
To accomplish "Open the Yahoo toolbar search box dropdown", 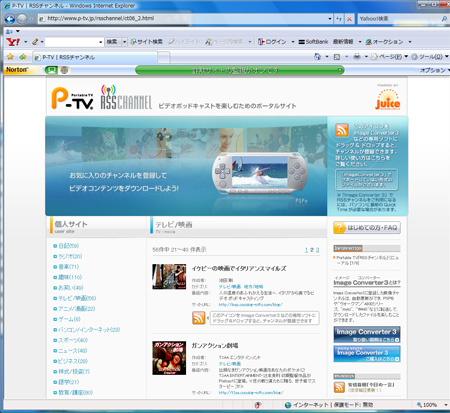I will click(100, 42).
